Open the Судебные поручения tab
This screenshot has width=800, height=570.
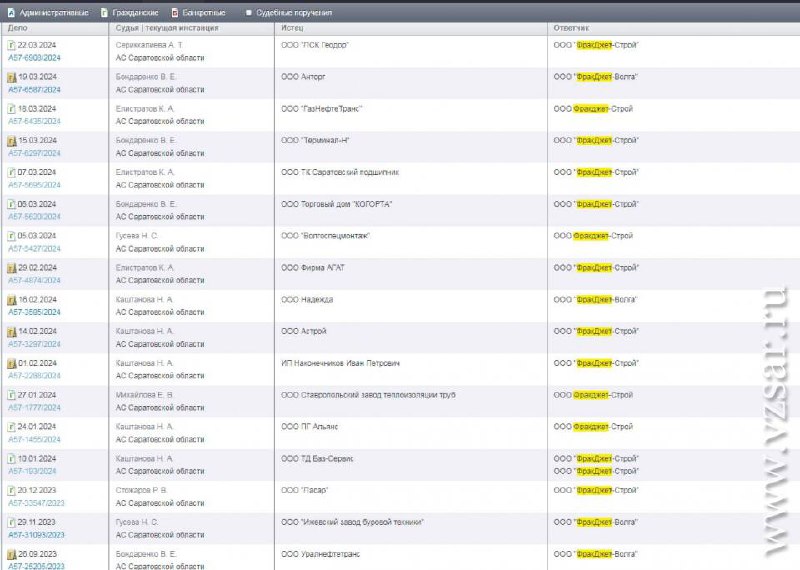289,12
